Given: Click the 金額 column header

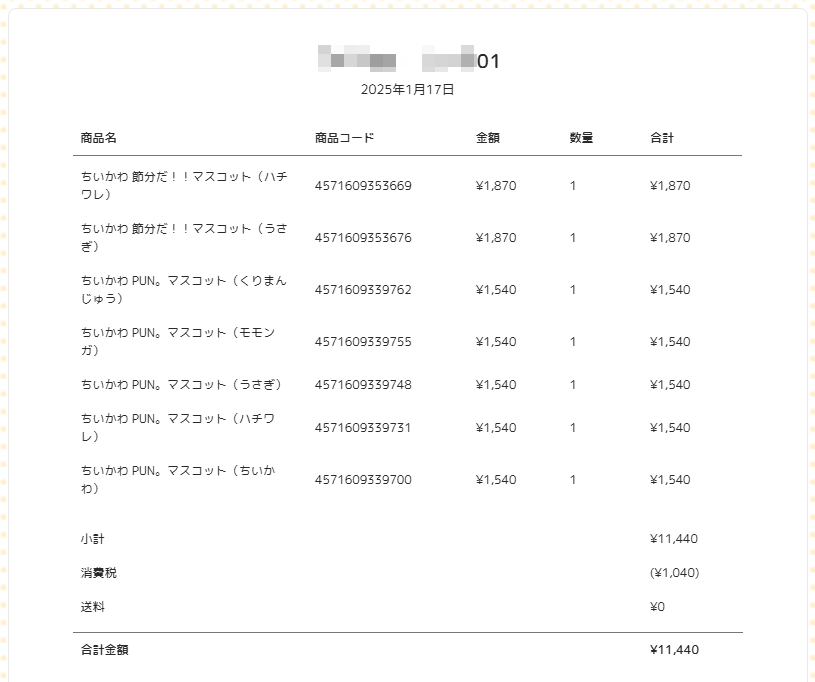Looking at the screenshot, I should tap(488, 138).
